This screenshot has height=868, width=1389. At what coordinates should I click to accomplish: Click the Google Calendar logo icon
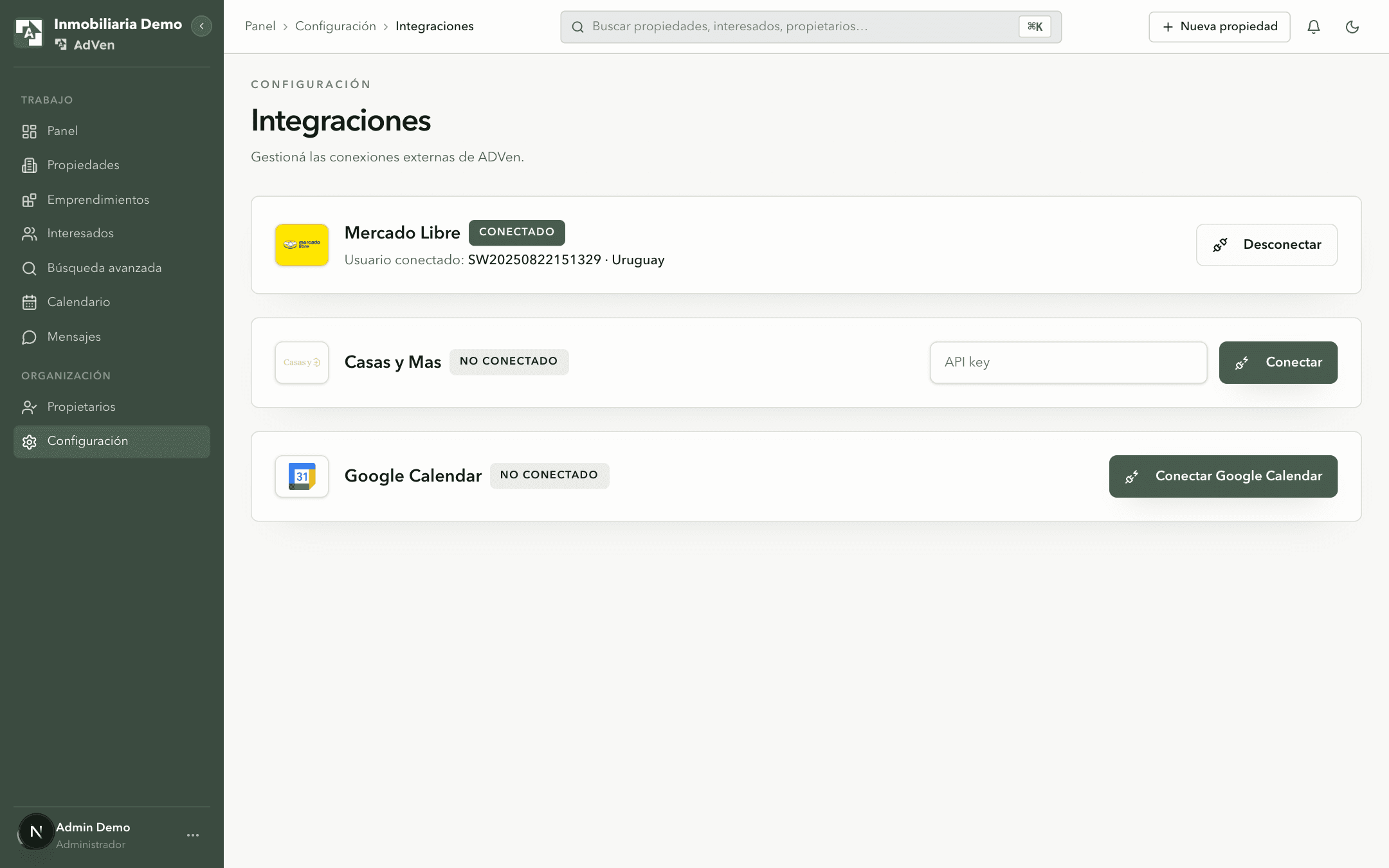(x=302, y=476)
